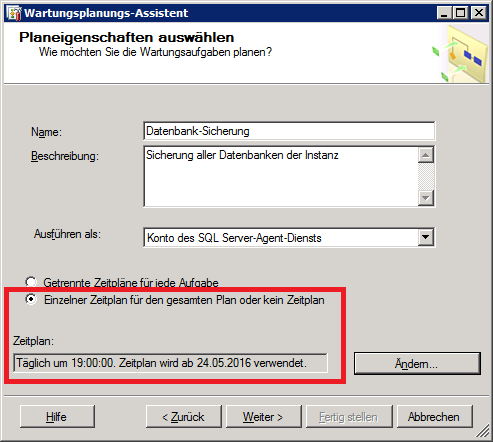Click into the Beschreibung text area

[281, 176]
